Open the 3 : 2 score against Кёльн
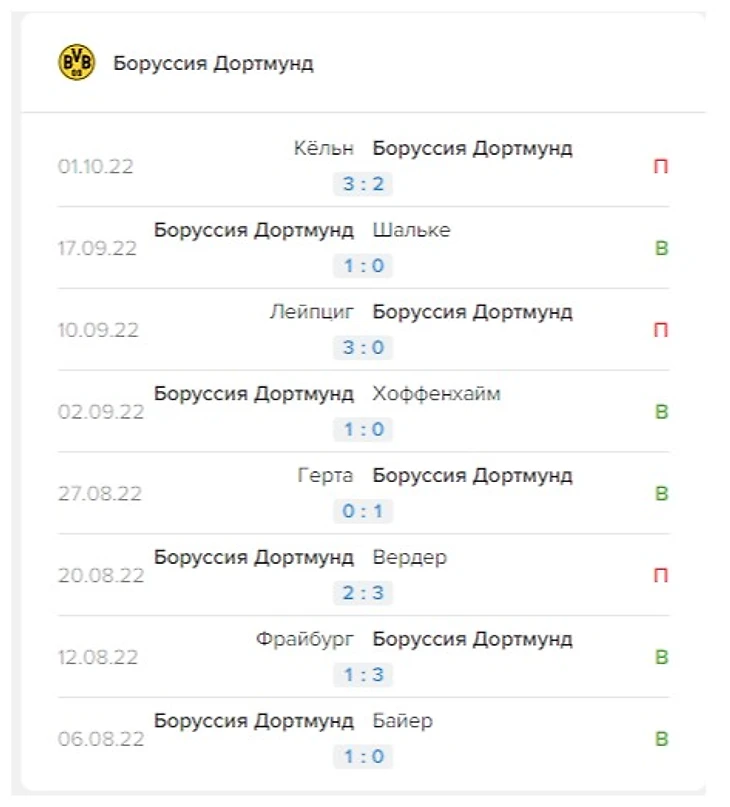This screenshot has width=730, height=807. [x=363, y=184]
